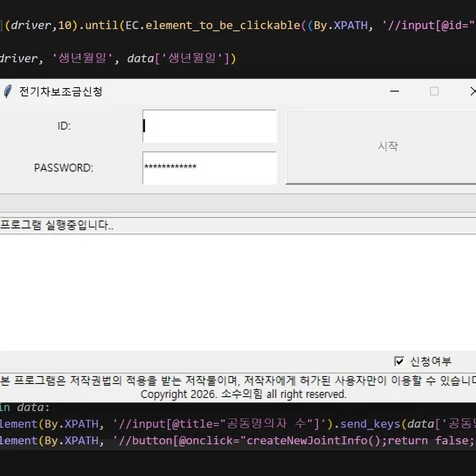Click the 'ID:' label

click(x=64, y=126)
